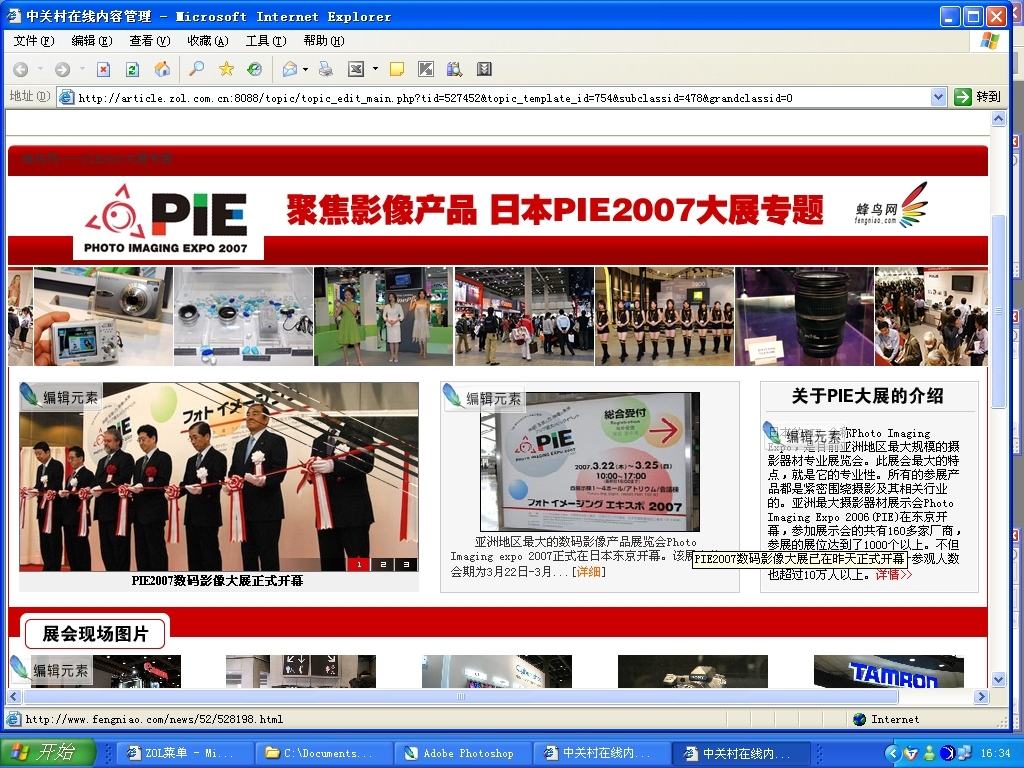This screenshot has width=1024, height=768.
Task: Open the 帮助 menu
Action: pyautogui.click(x=324, y=41)
